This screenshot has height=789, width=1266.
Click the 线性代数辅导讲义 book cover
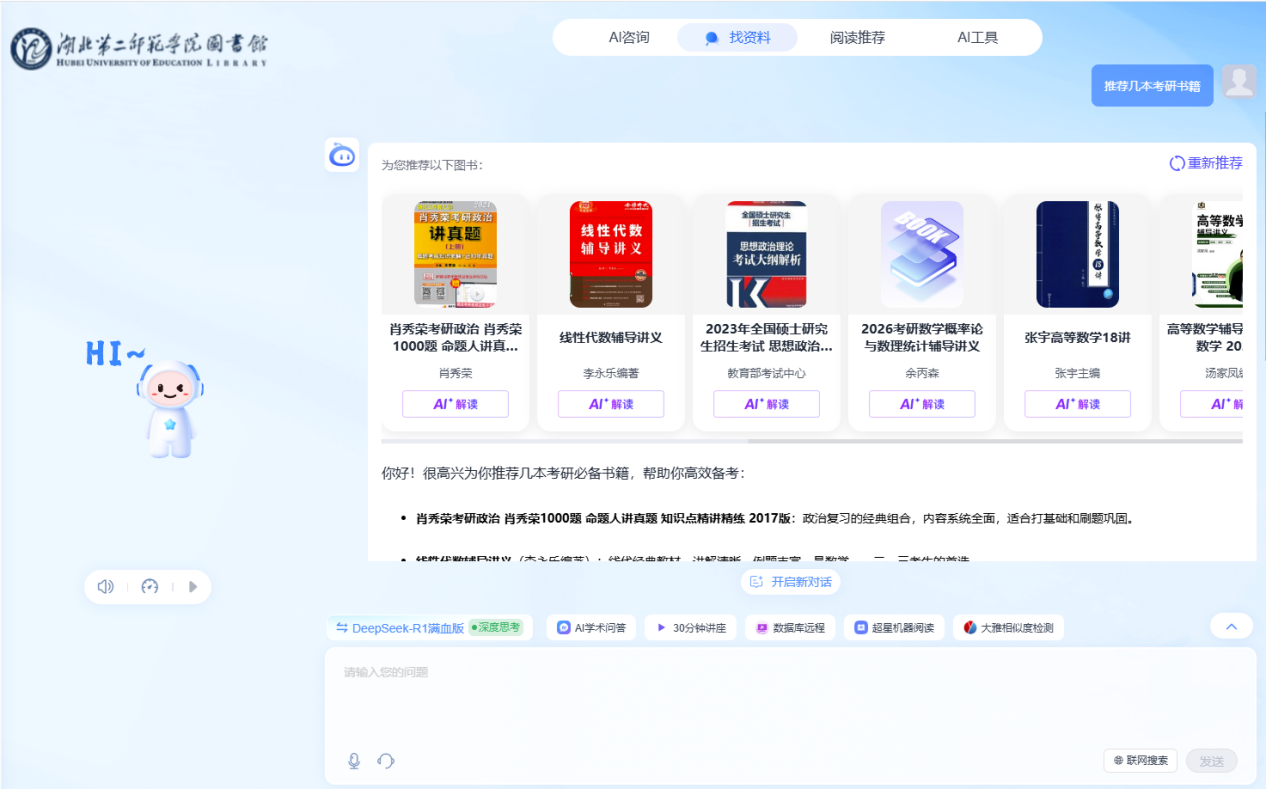pyautogui.click(x=611, y=254)
